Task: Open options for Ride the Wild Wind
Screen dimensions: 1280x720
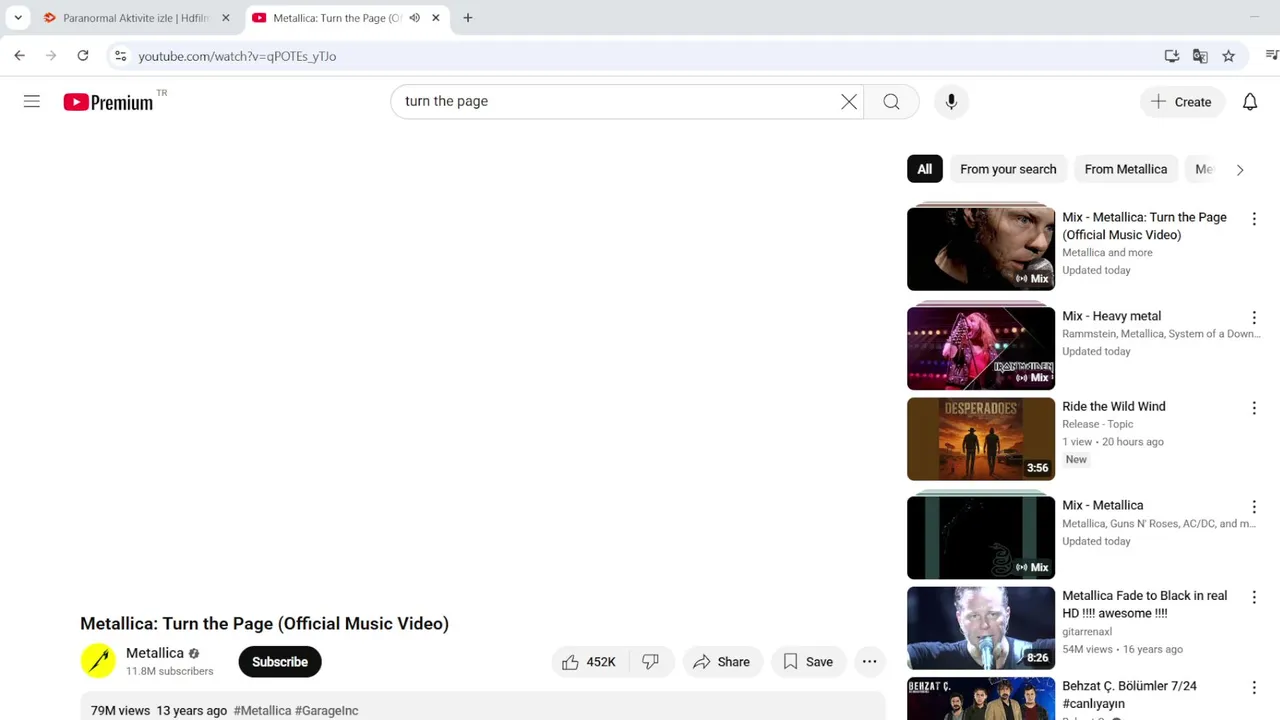Action: [1254, 408]
